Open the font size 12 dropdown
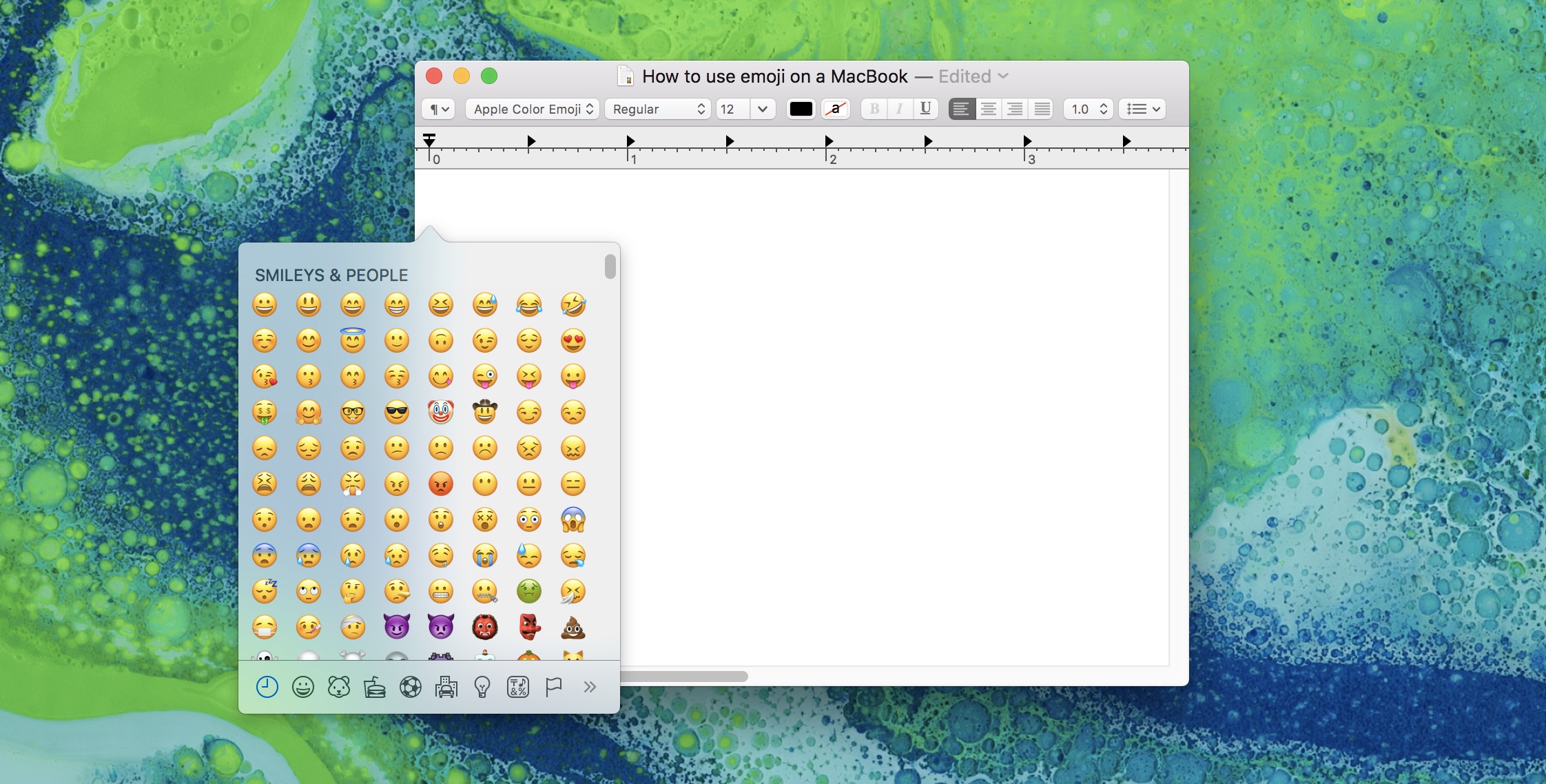1546x784 pixels. pos(744,109)
